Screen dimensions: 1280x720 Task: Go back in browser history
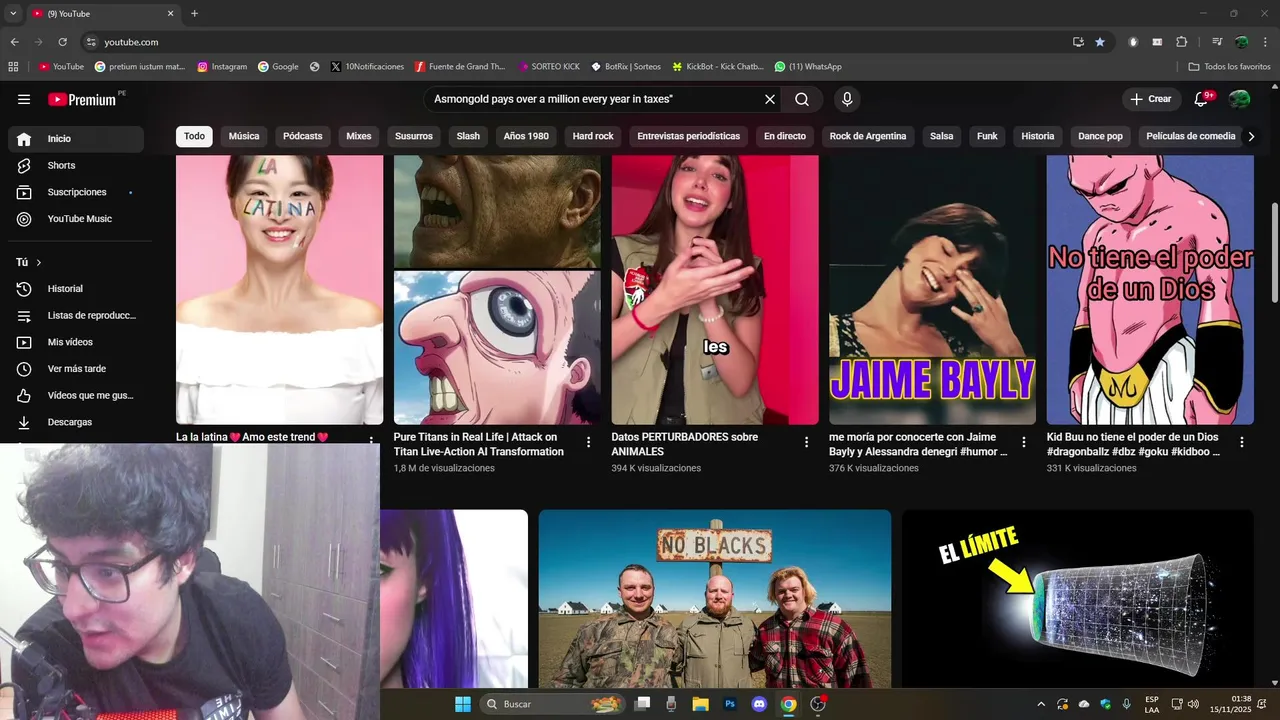[x=14, y=42]
